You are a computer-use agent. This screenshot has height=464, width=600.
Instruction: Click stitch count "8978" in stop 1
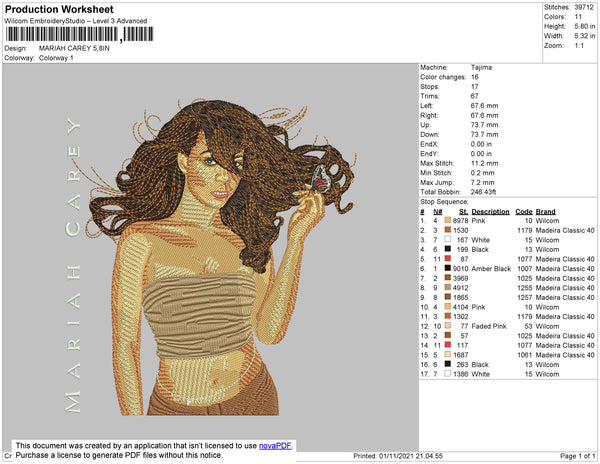[461, 221]
